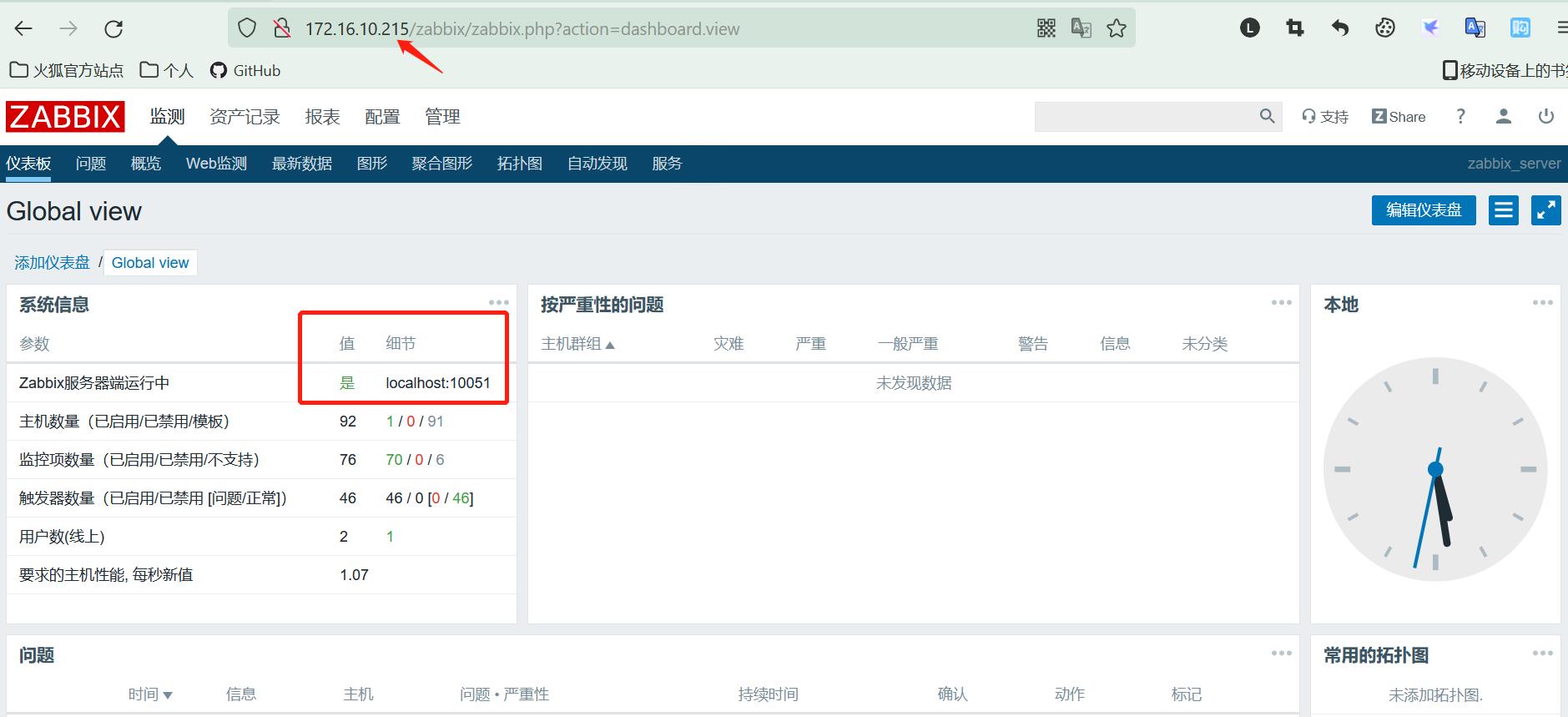Open 支持 support link

coord(1325,117)
